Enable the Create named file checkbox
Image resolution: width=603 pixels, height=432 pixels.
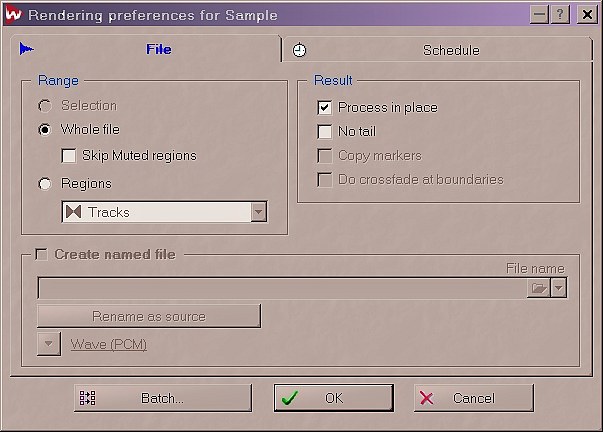[41, 254]
